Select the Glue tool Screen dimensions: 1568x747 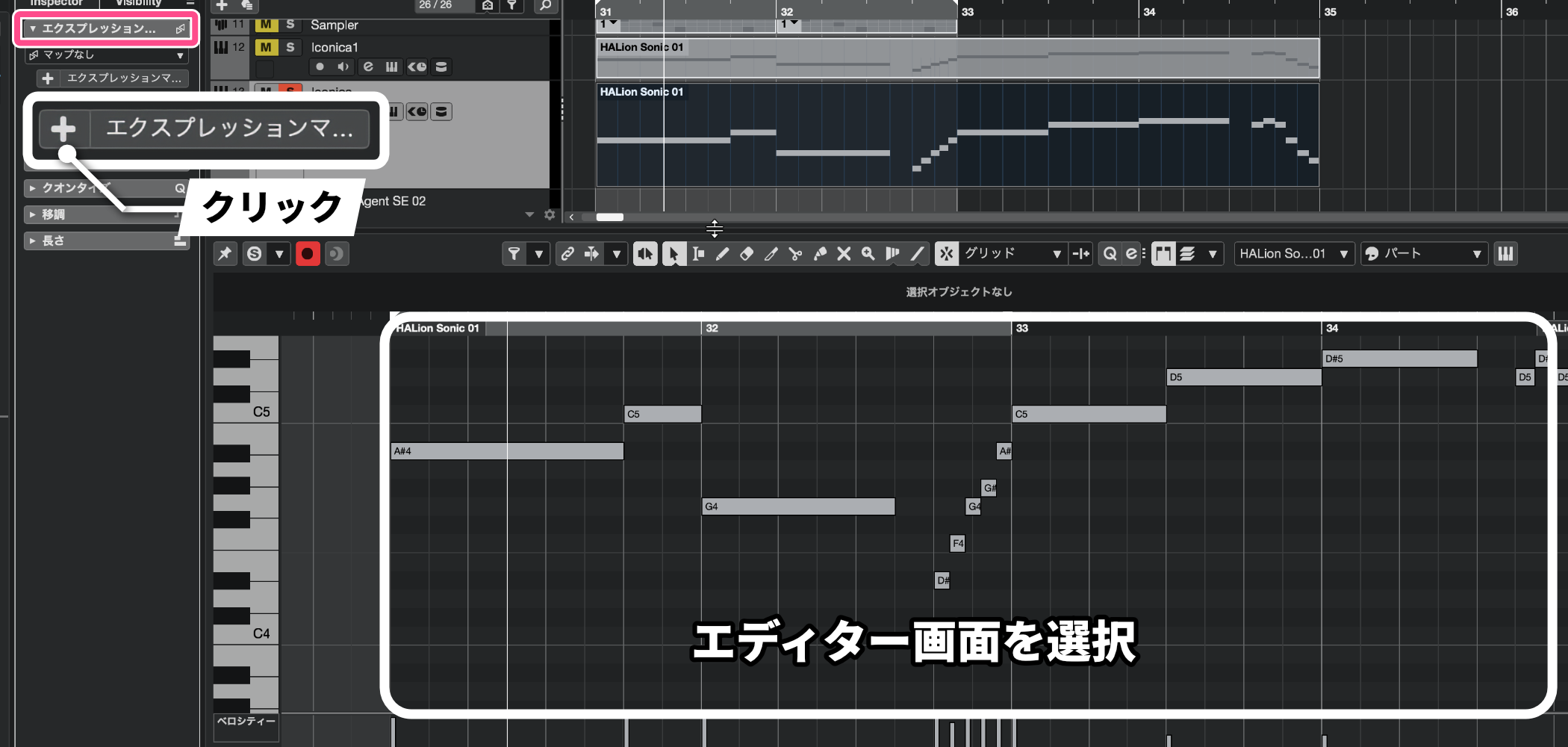[x=820, y=254]
